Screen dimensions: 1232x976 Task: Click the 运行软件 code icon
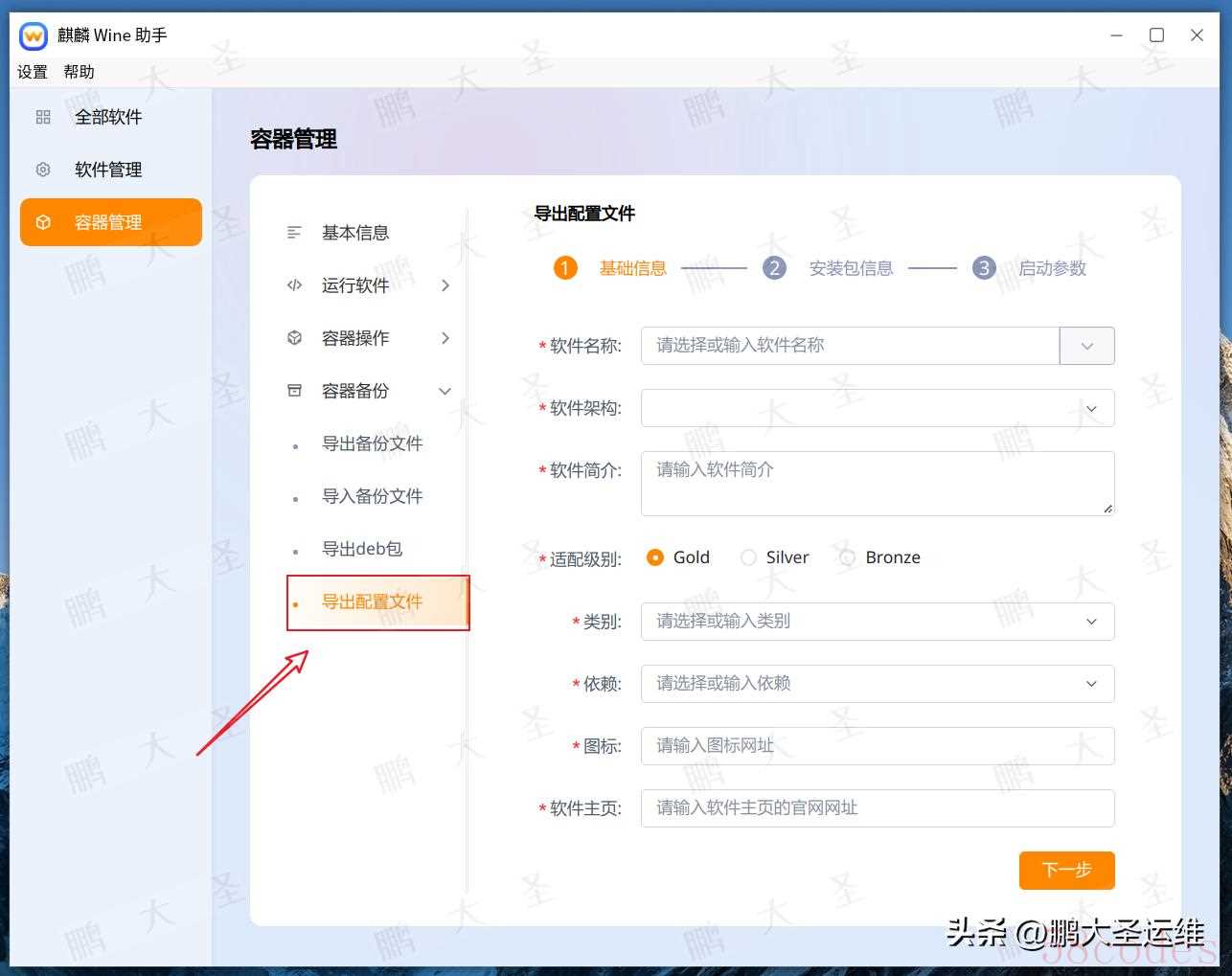tap(294, 285)
